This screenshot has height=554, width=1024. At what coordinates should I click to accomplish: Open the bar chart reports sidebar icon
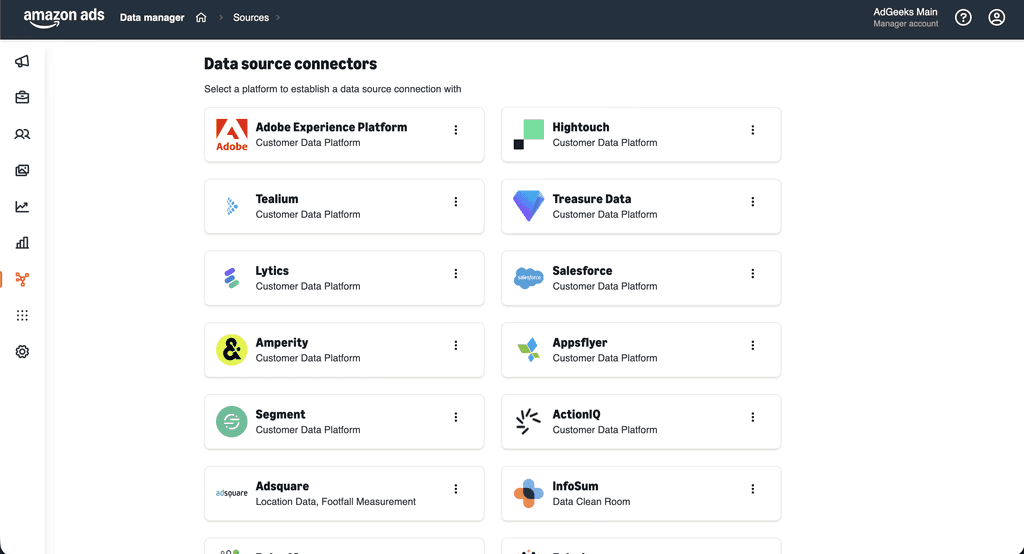22,243
